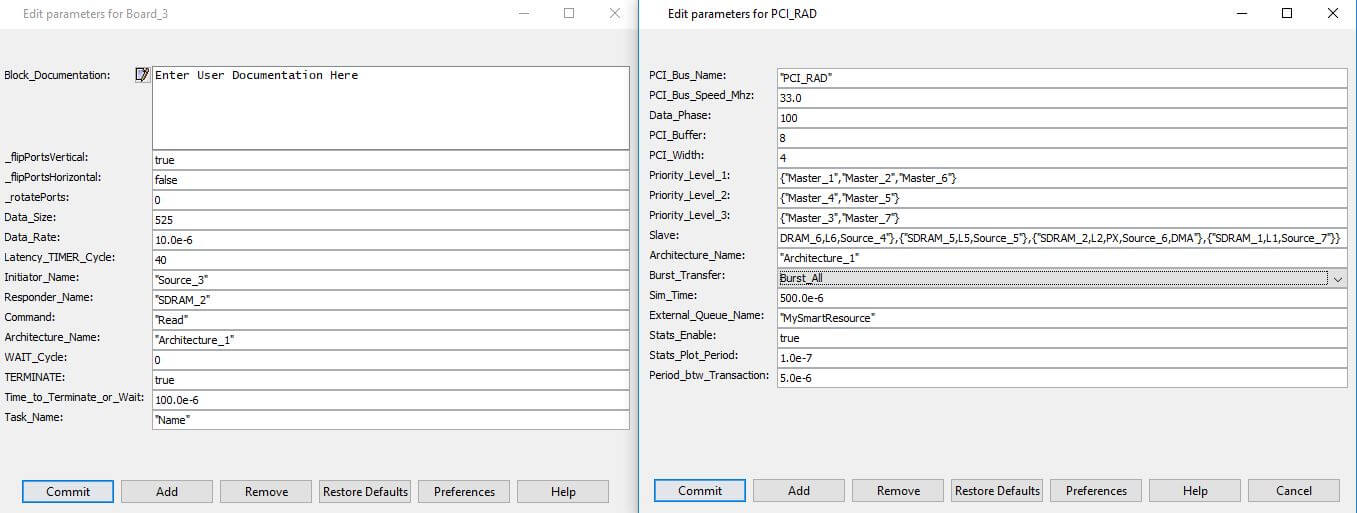The image size is (1357, 513).
Task: Click the Block_Documentation text area
Action: 390,108
